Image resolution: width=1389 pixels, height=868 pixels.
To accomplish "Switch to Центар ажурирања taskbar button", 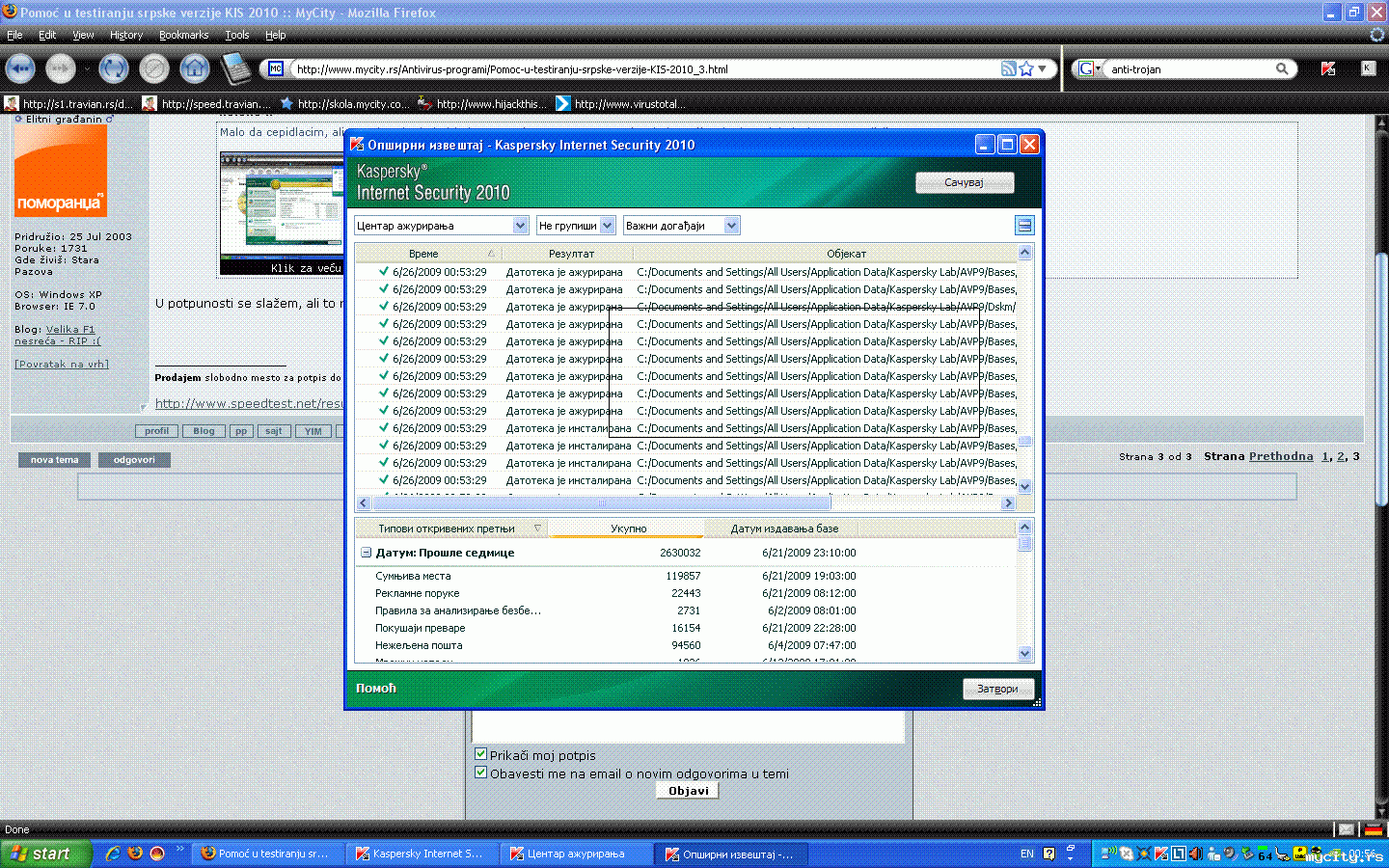I will click(x=577, y=854).
